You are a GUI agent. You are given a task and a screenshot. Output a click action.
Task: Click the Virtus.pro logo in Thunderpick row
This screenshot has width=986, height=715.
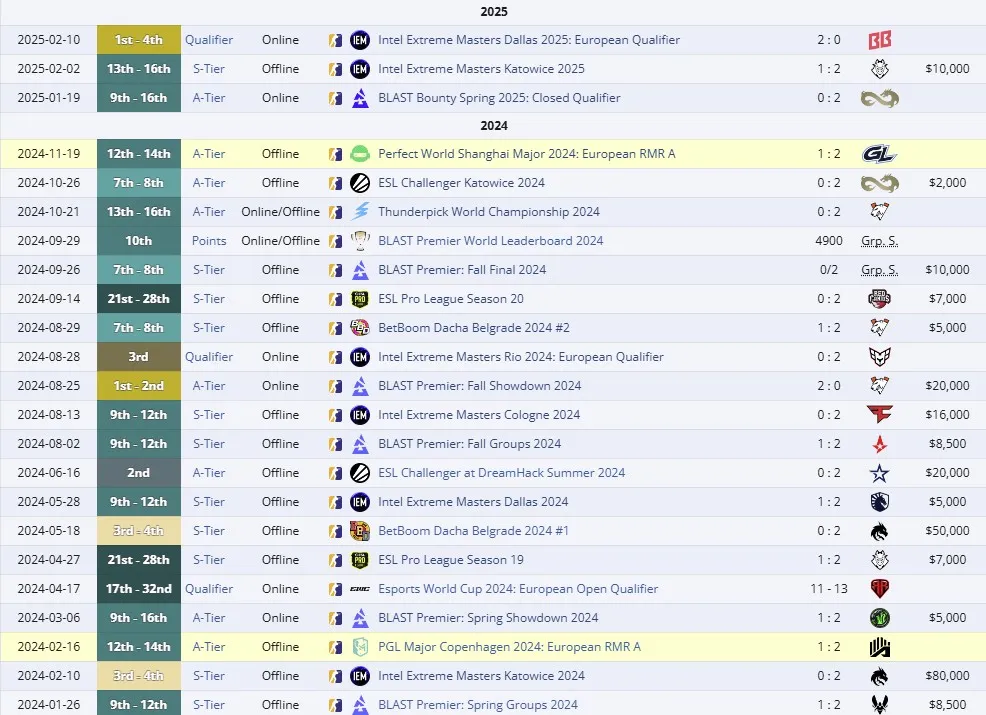click(880, 211)
